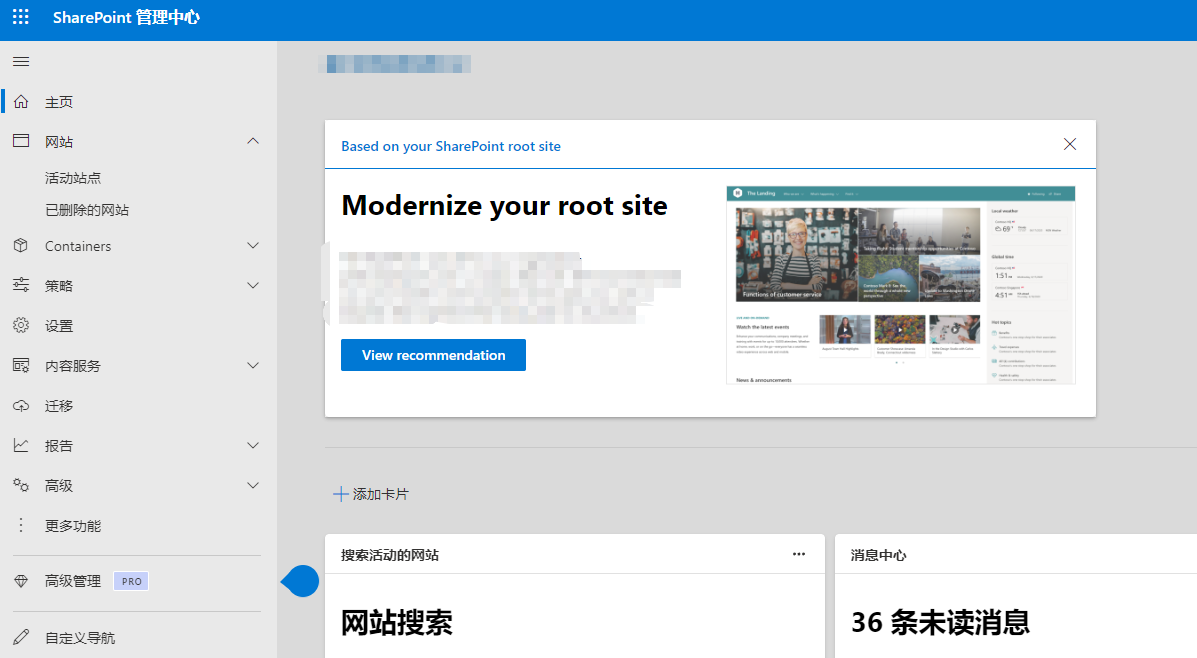Click the 设置 gear icon
1197x658 pixels.
coord(21,326)
